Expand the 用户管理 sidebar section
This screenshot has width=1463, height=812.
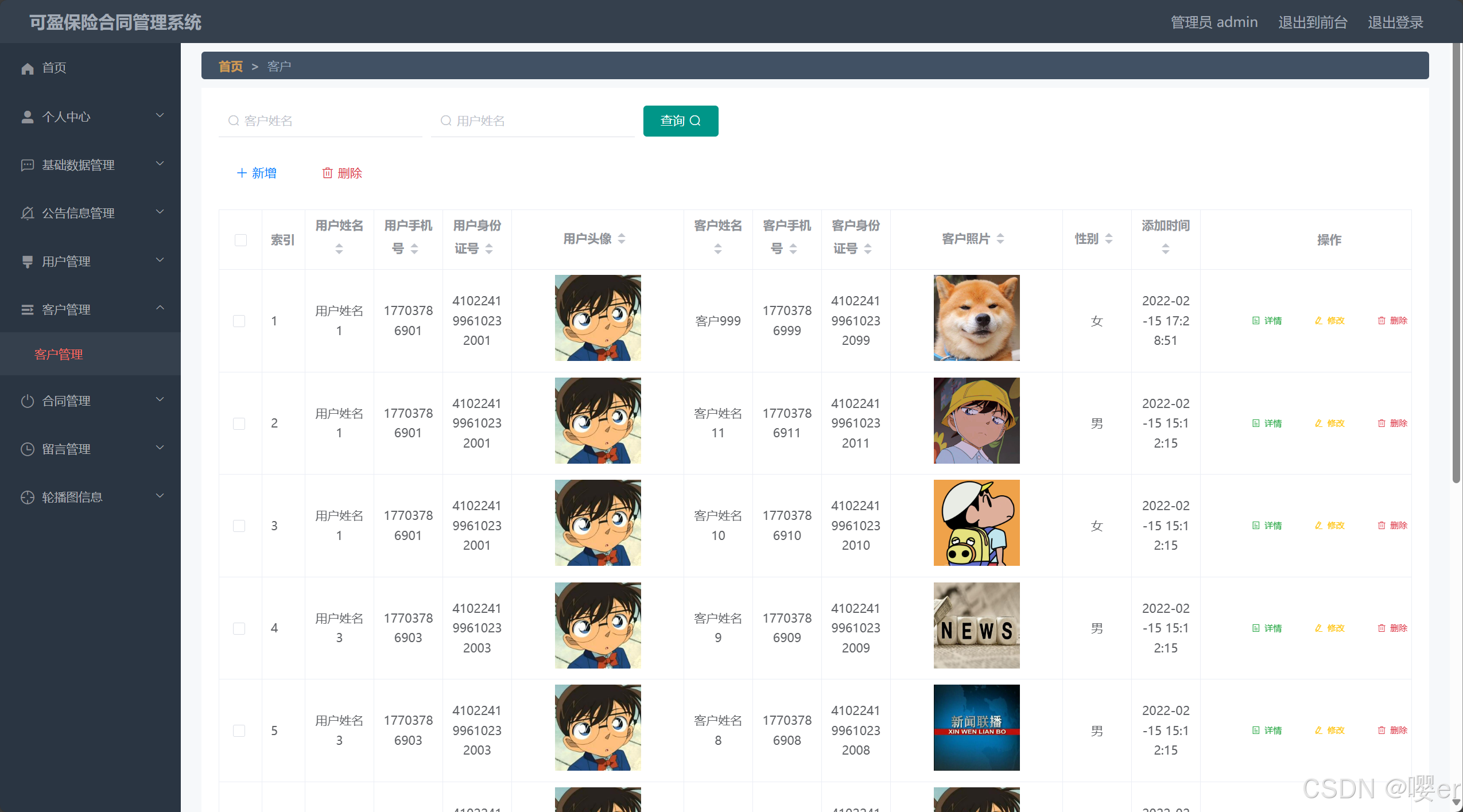[x=161, y=261]
